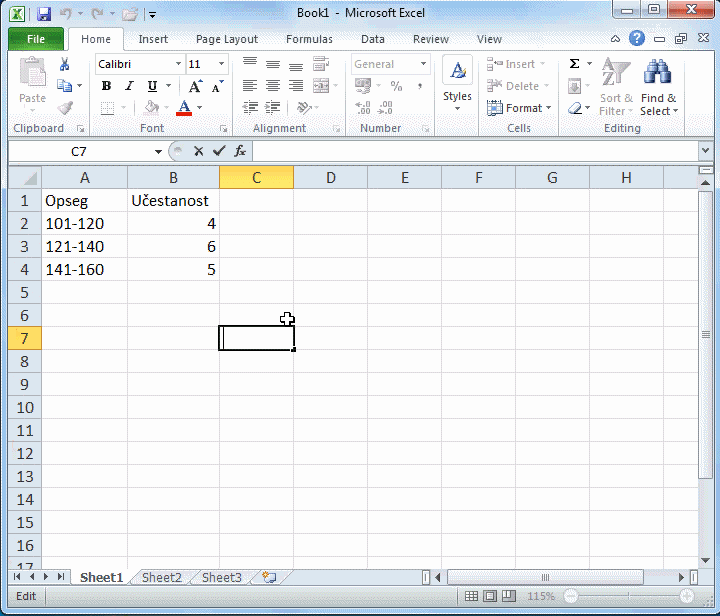This screenshot has height=616, width=720.
Task: Open the Formulas ribbon tab
Action: (x=309, y=39)
